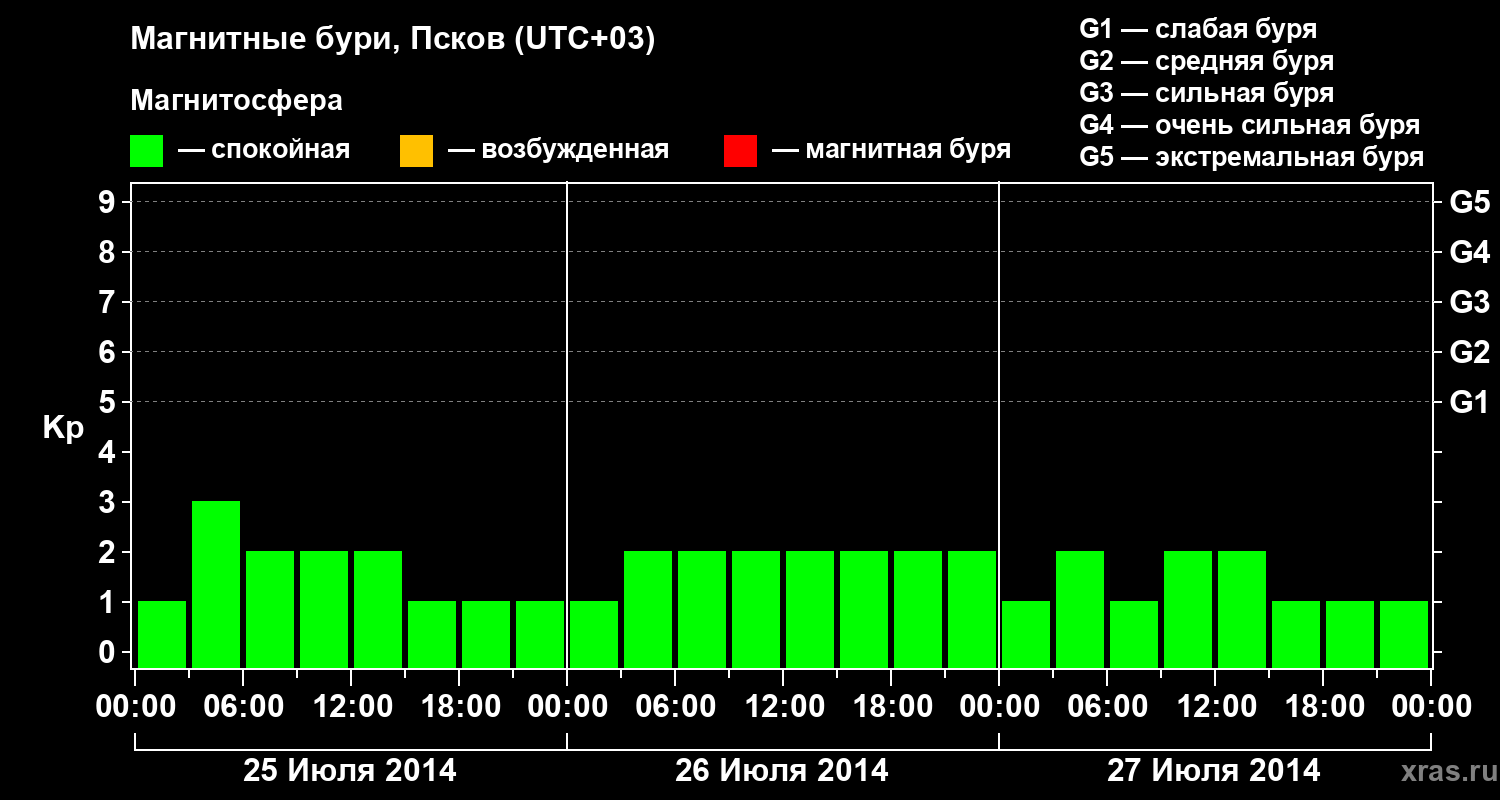Click the 'G5 — экстремальная буря' line
Viewport: 1500px width, 800px height.
pos(1252,157)
